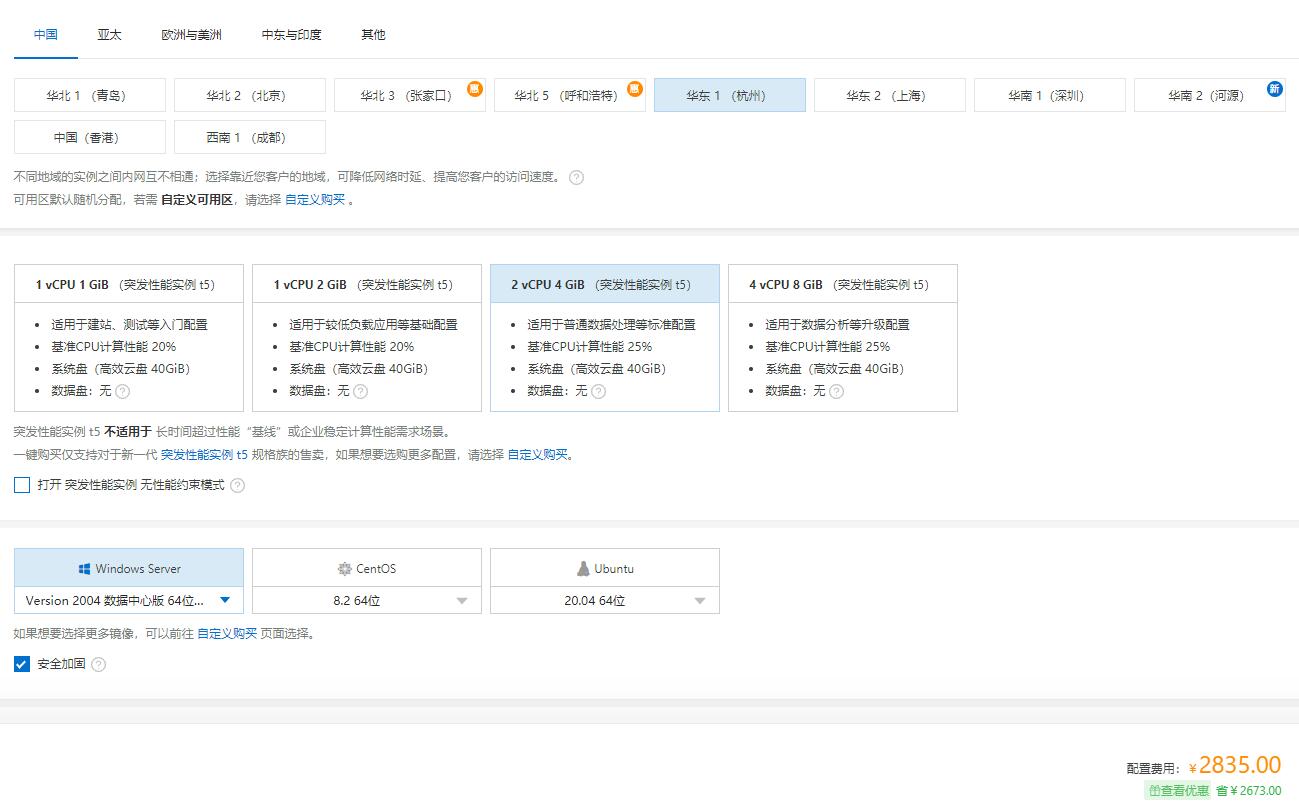
Task: Select region 华南 1 (深圳)
Action: tap(1050, 95)
